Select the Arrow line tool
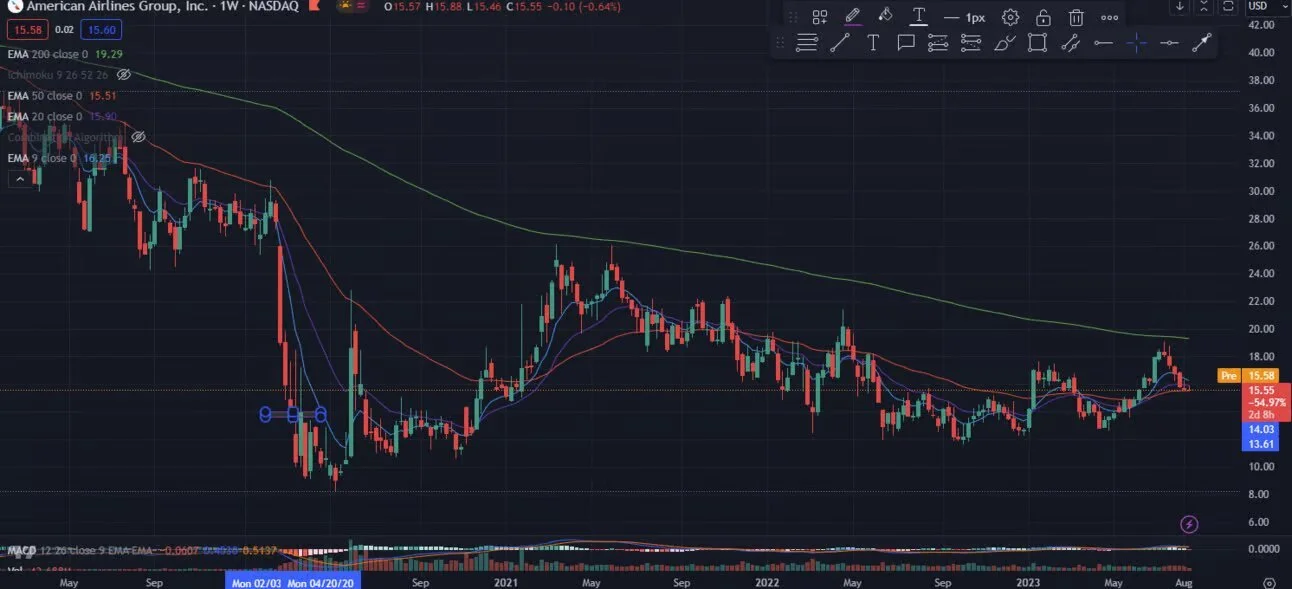 [x=1202, y=43]
